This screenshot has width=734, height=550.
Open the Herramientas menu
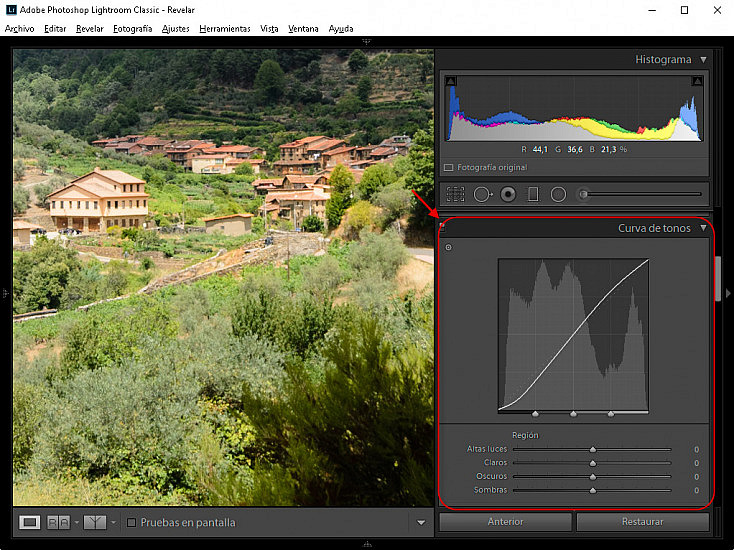(x=225, y=29)
